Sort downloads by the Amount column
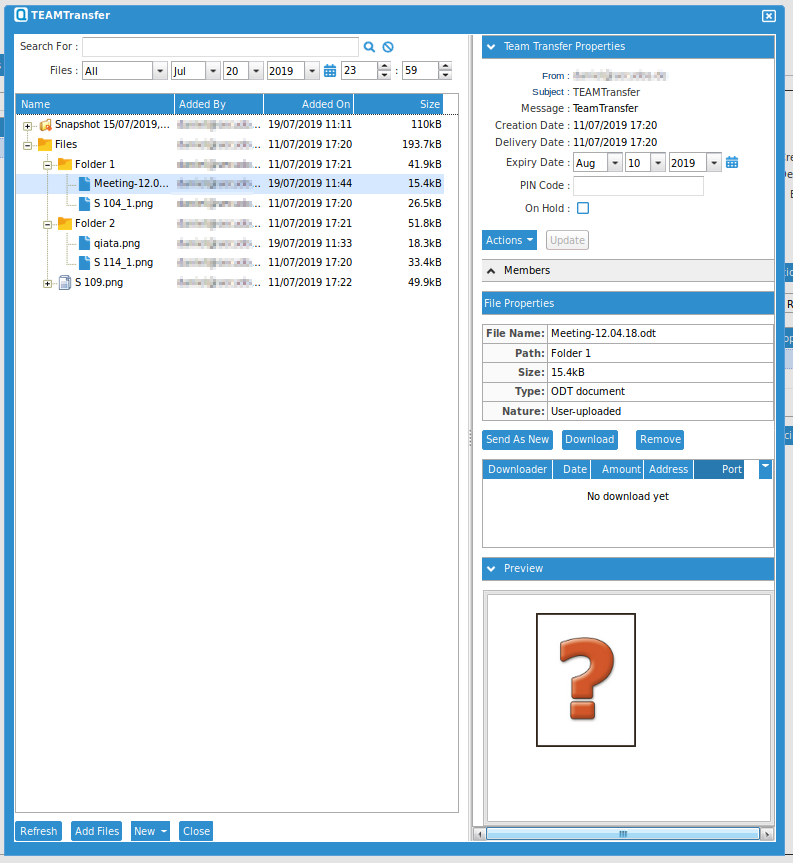 click(617, 469)
